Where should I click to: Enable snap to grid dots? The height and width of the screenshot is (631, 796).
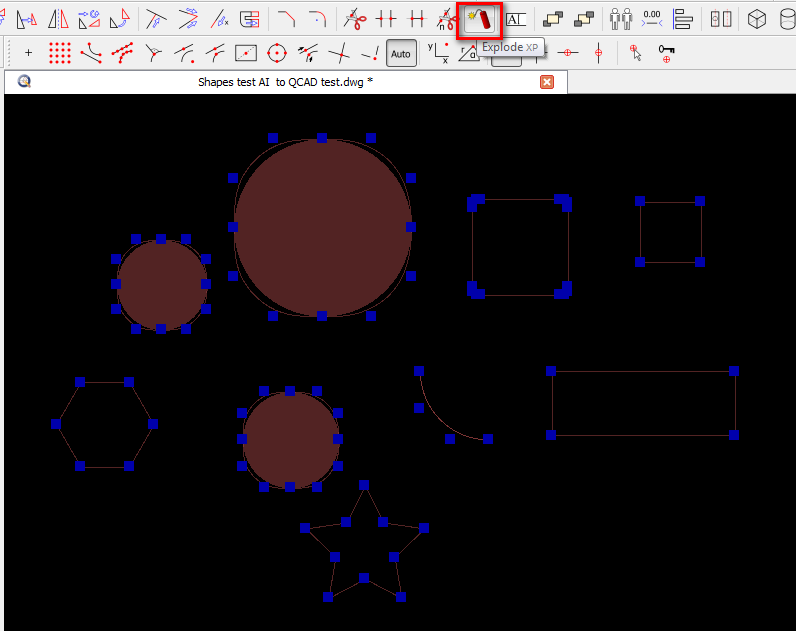click(60, 53)
